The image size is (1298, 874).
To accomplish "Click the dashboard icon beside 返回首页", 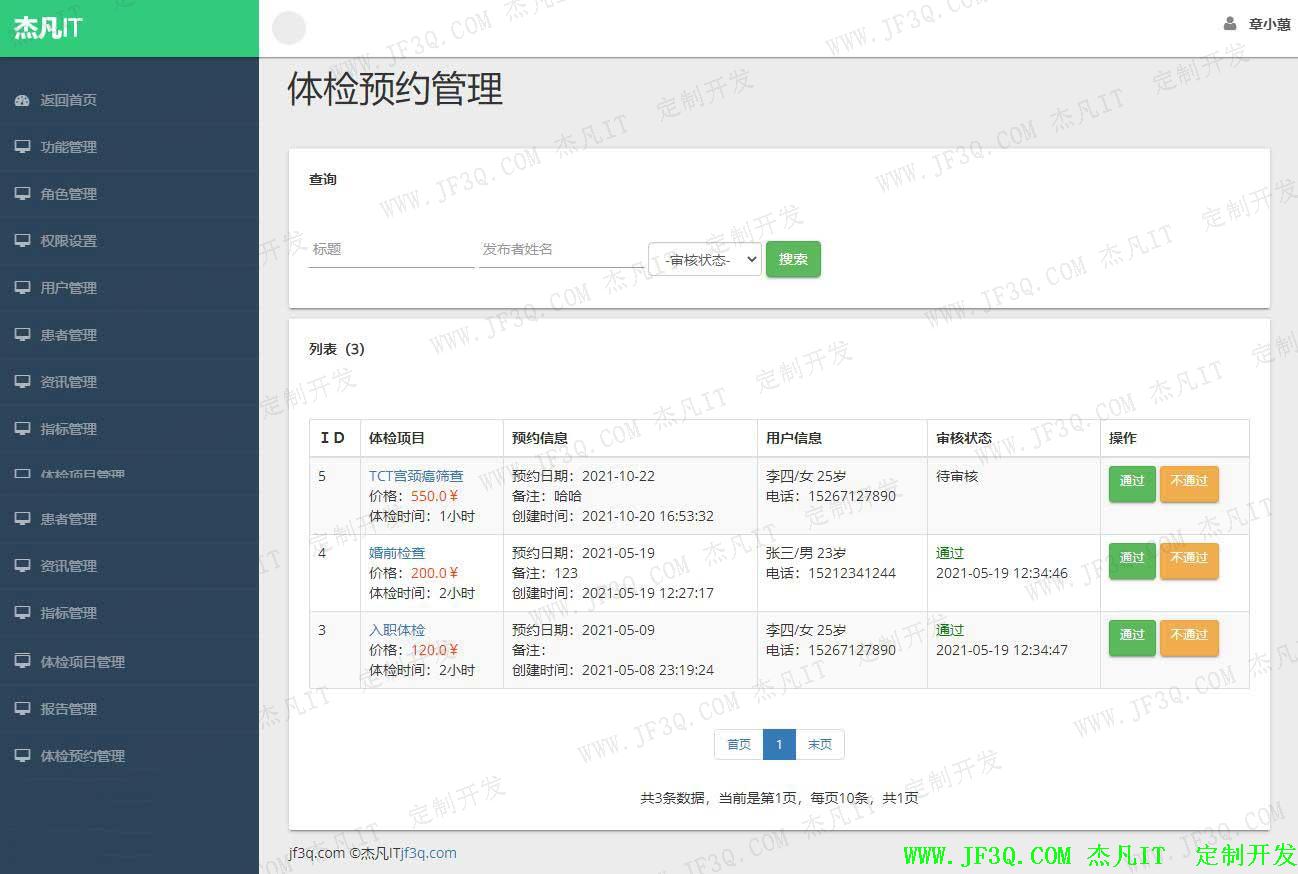I will click(22, 100).
